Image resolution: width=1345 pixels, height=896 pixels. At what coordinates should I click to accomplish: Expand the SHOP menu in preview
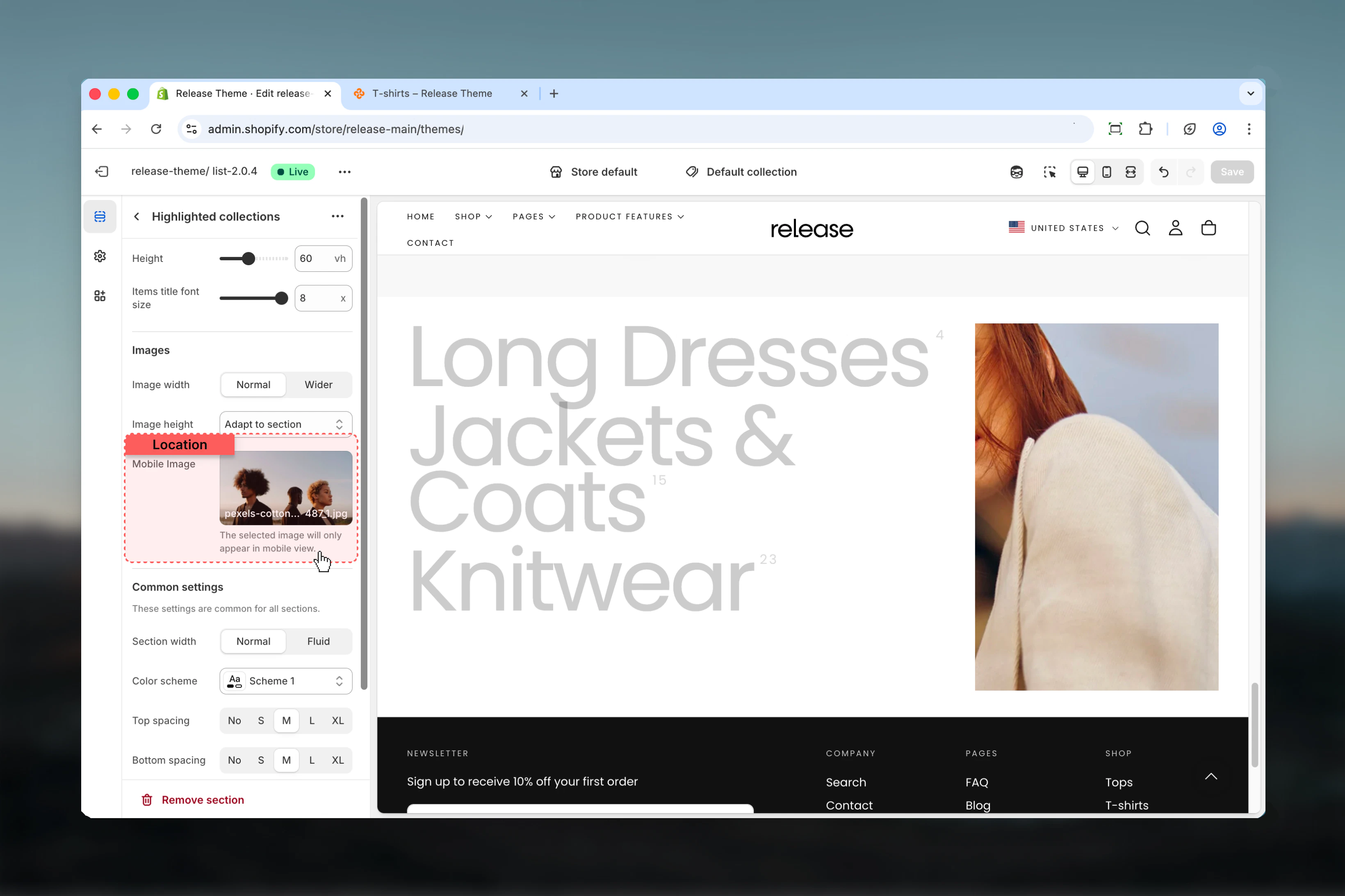tap(473, 216)
